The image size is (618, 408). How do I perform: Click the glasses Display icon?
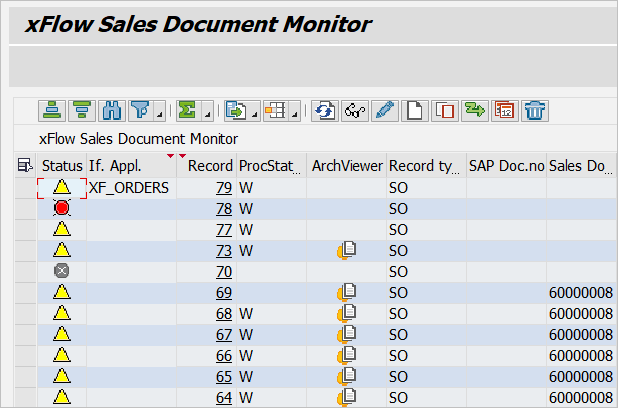tap(354, 110)
